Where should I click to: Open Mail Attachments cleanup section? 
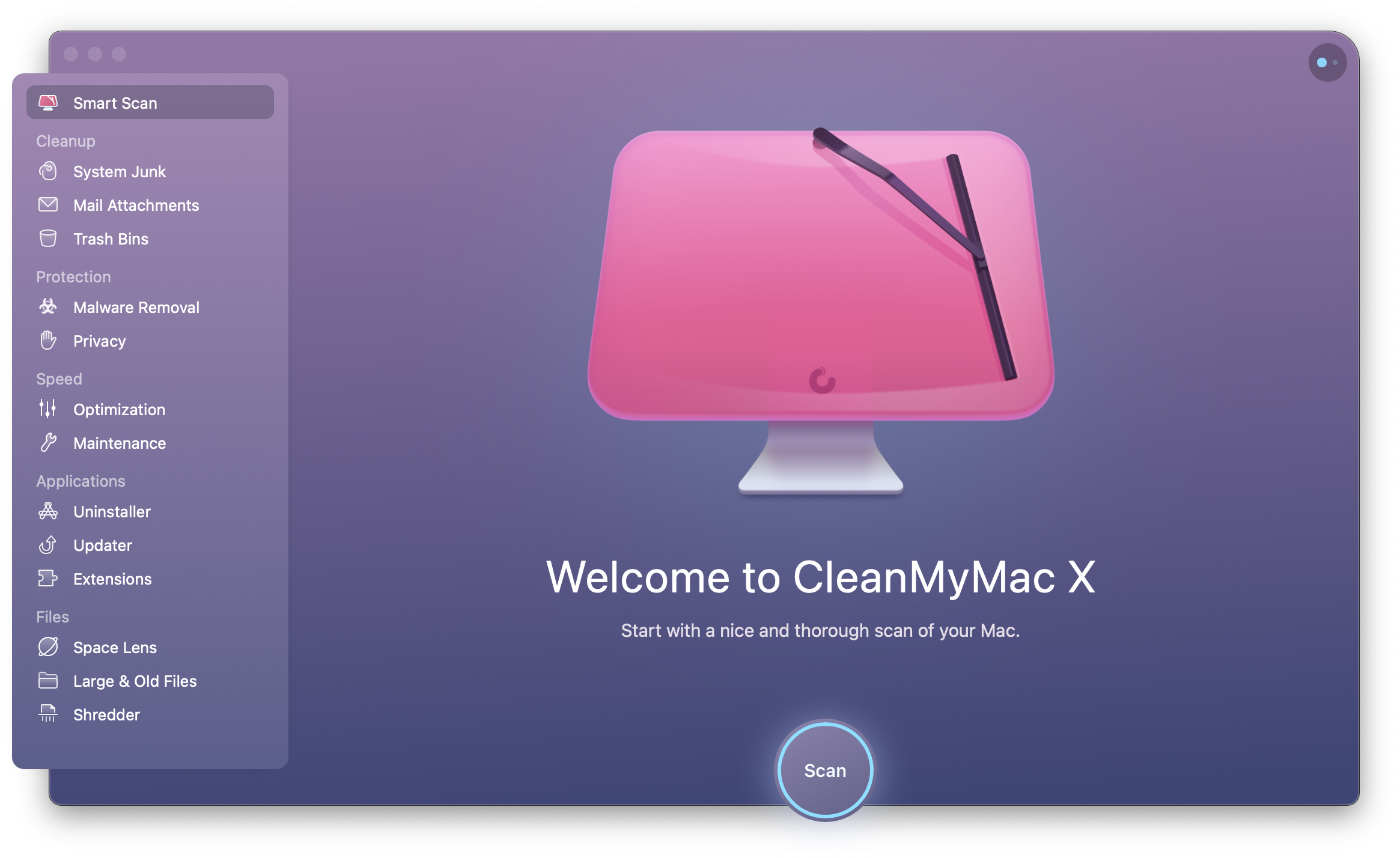[137, 206]
